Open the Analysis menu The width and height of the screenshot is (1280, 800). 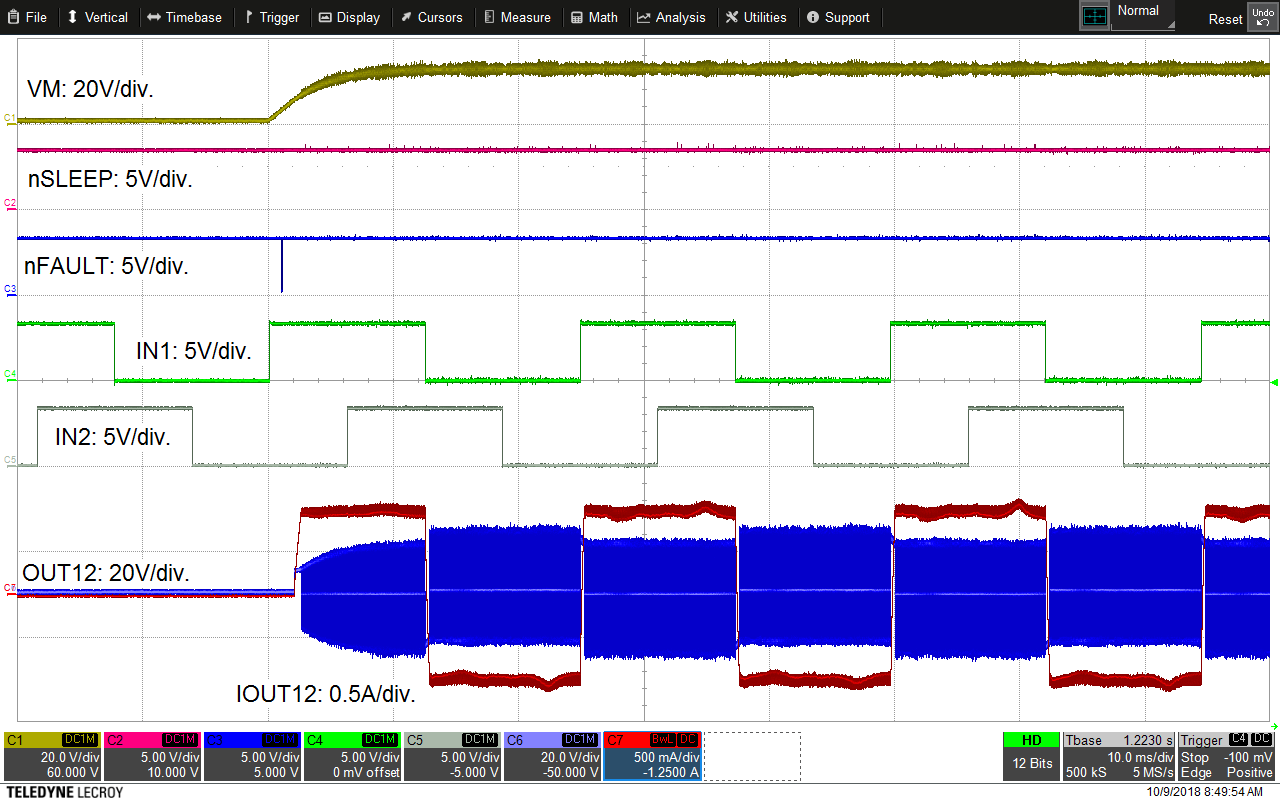[672, 17]
